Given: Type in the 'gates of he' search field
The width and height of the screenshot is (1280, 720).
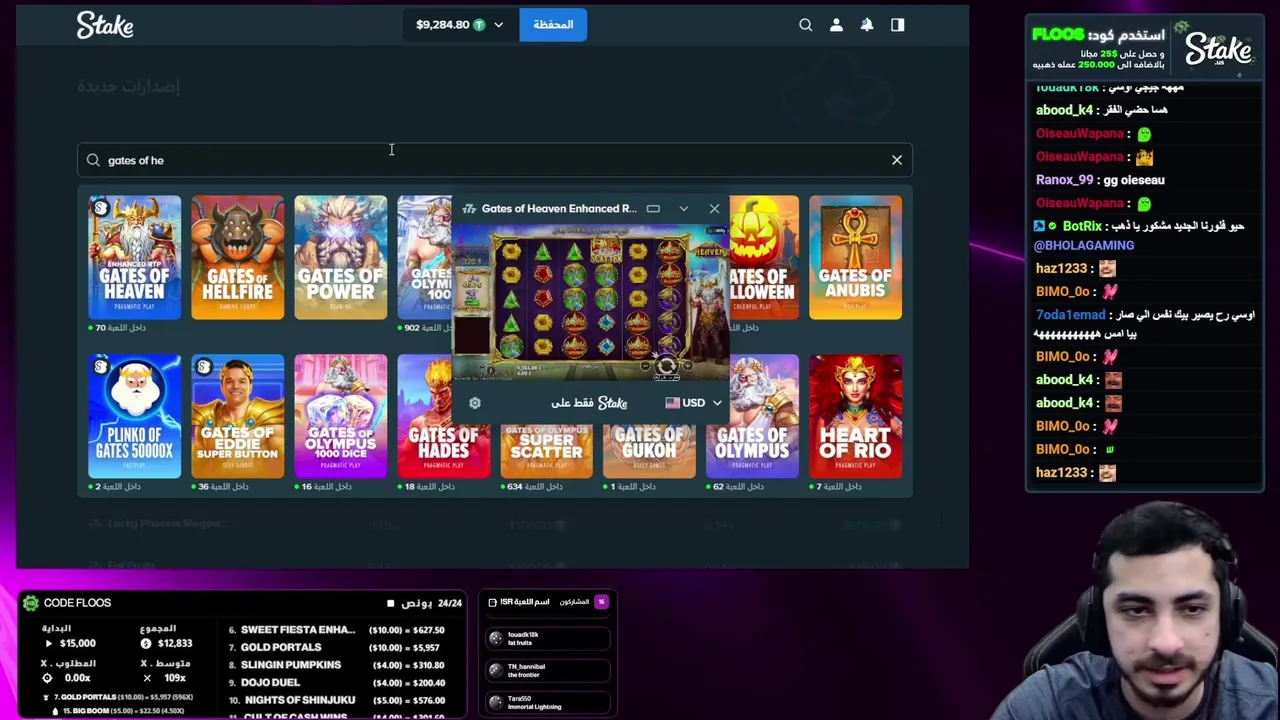Looking at the screenshot, I should (x=495, y=160).
